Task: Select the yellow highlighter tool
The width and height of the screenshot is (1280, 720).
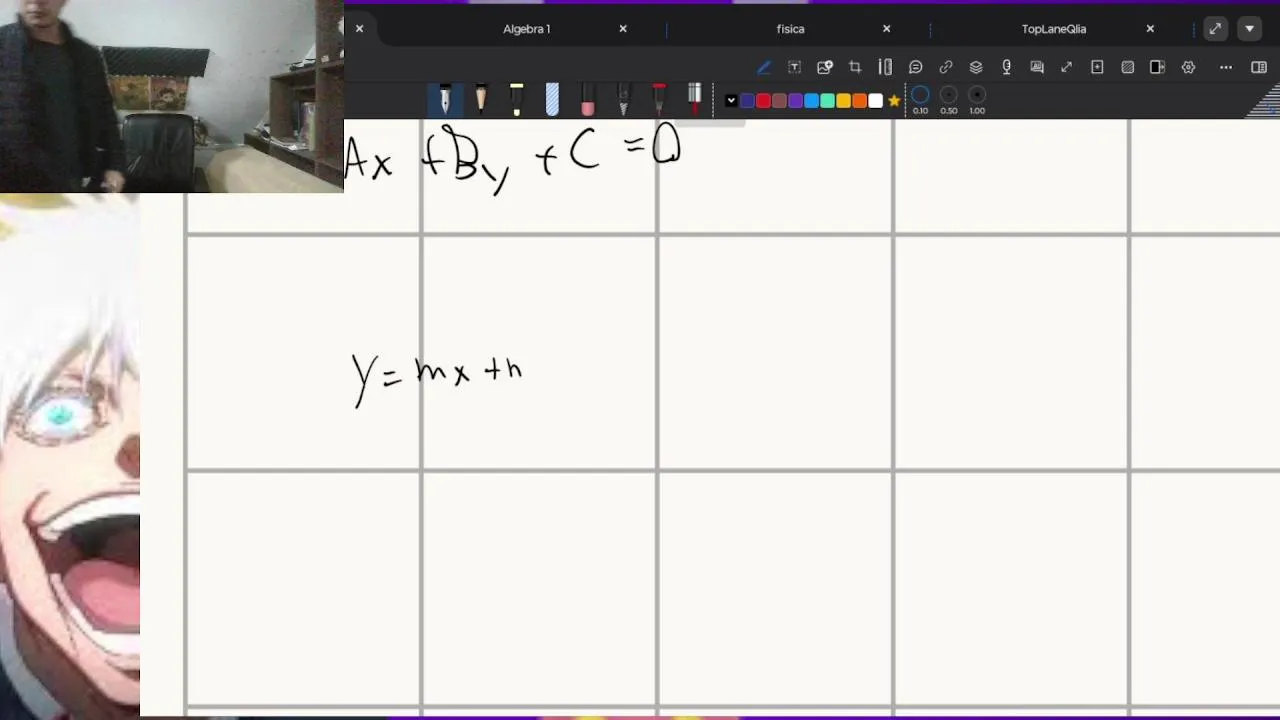Action: click(516, 99)
